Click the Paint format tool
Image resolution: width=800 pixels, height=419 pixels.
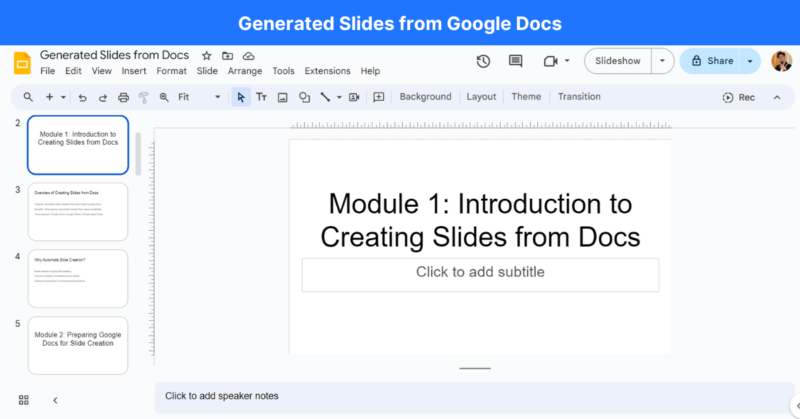[x=144, y=97]
